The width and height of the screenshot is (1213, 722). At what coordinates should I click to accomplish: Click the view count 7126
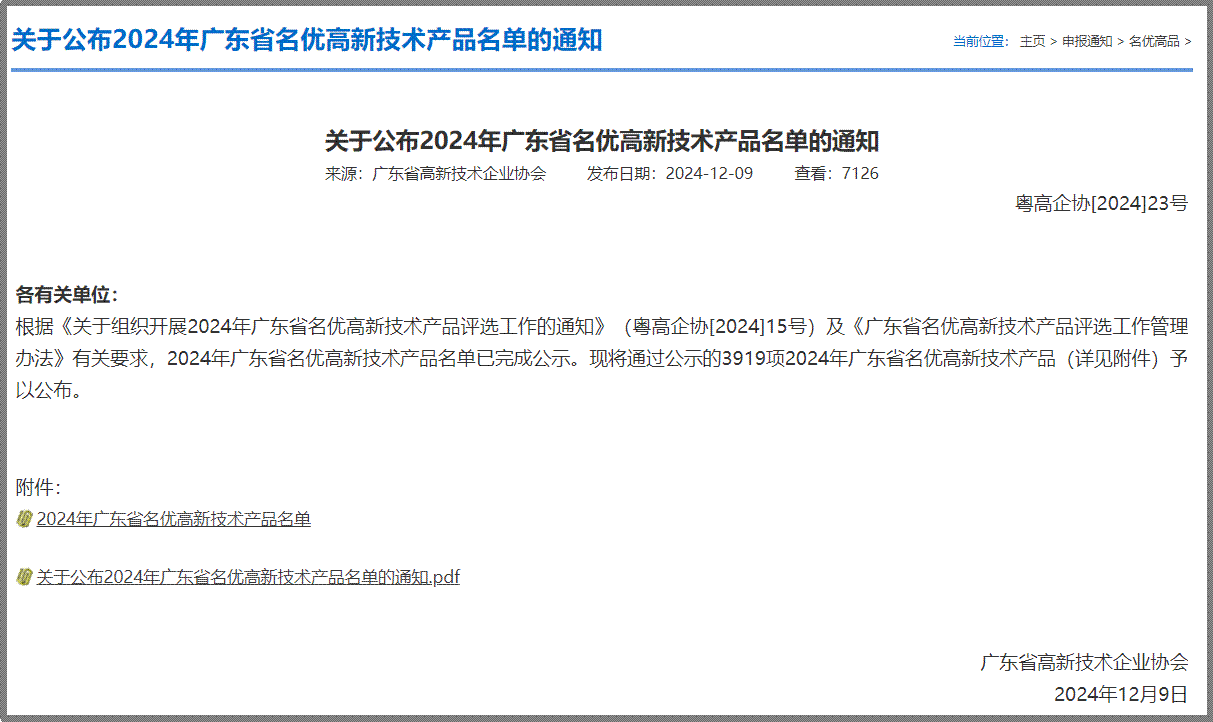pos(860,173)
